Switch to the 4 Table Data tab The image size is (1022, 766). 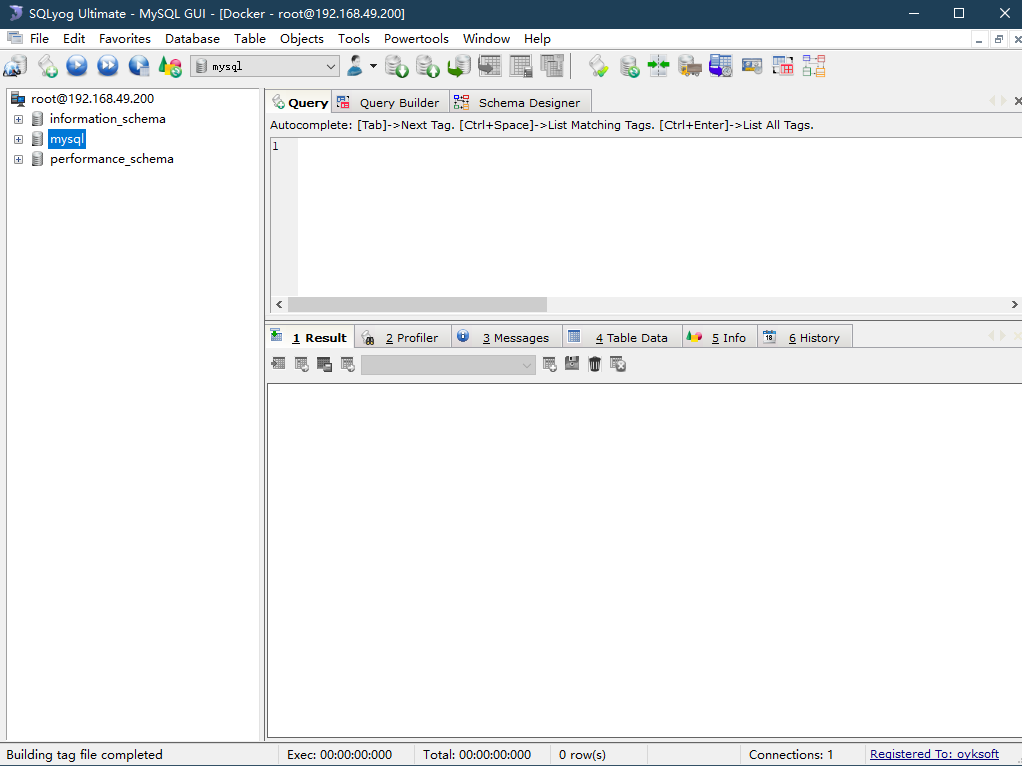click(x=622, y=338)
